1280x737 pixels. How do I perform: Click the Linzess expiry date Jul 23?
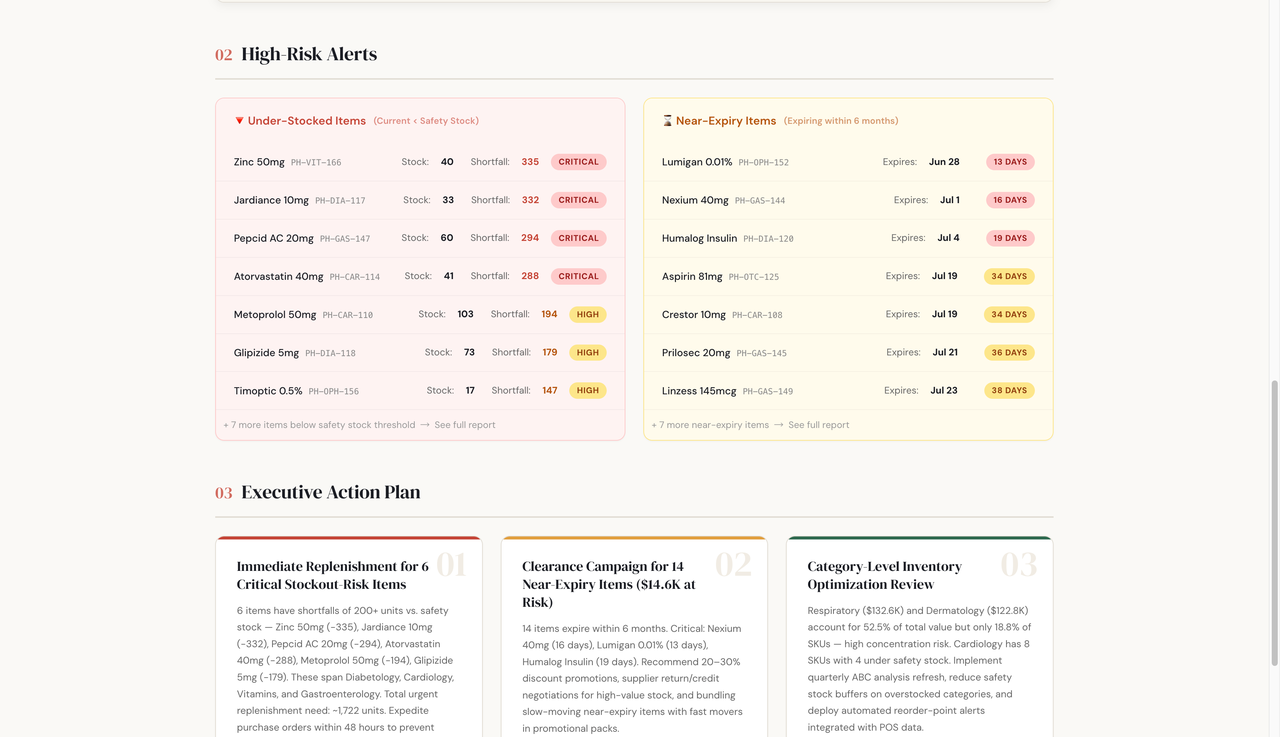944,390
